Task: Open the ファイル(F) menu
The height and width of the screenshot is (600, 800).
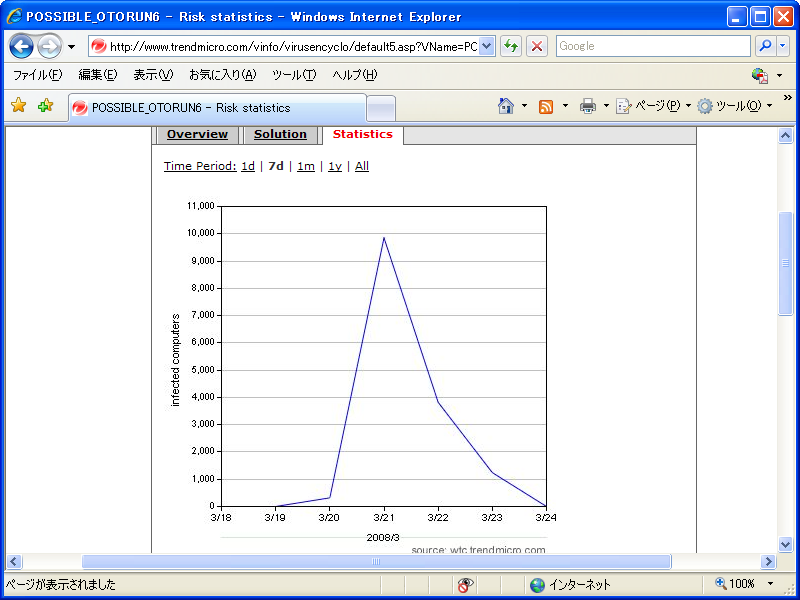Action: (37, 76)
